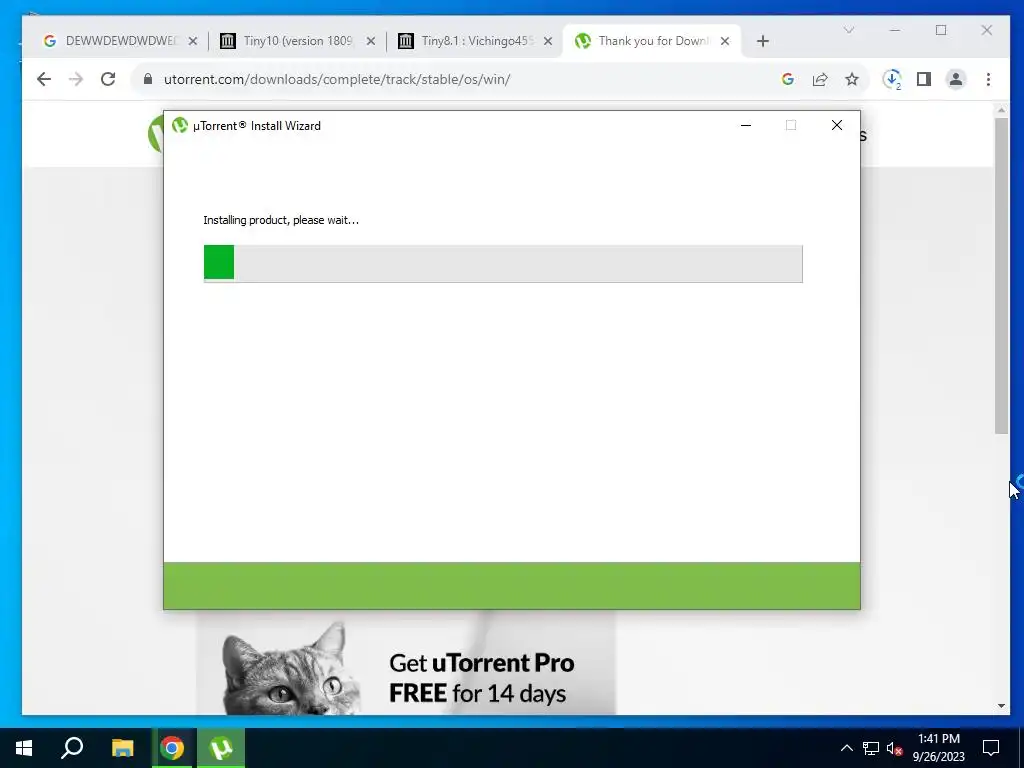
Task: Go back with Chrome's back arrow
Action: [44, 79]
